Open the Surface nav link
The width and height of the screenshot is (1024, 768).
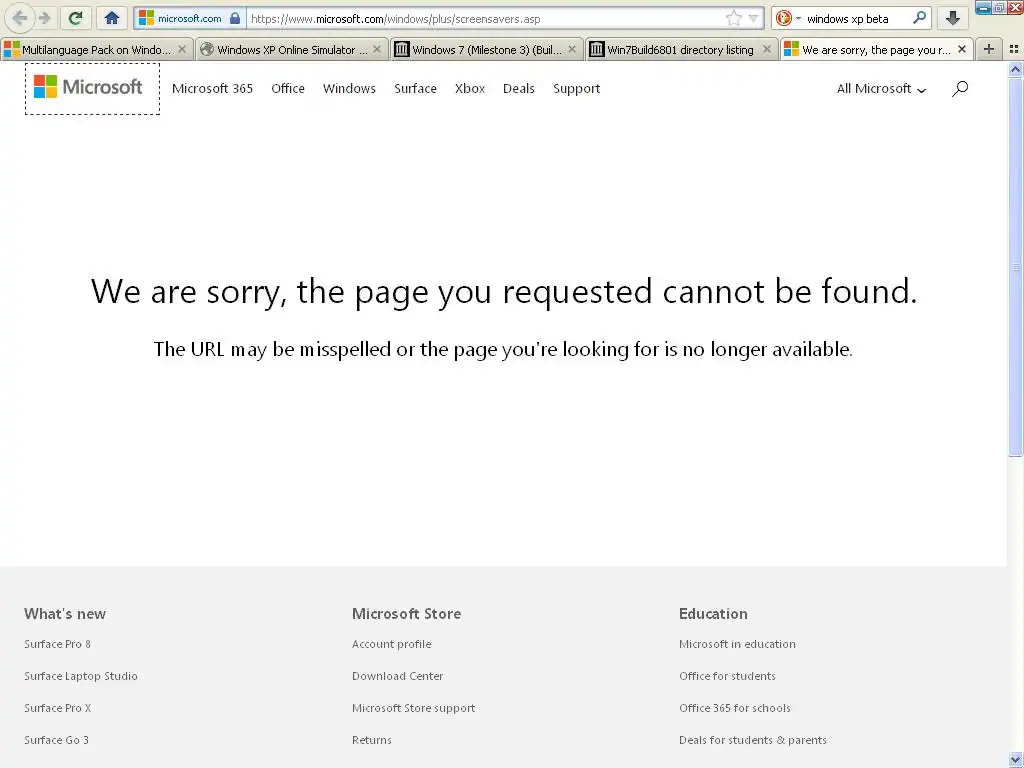(x=415, y=89)
